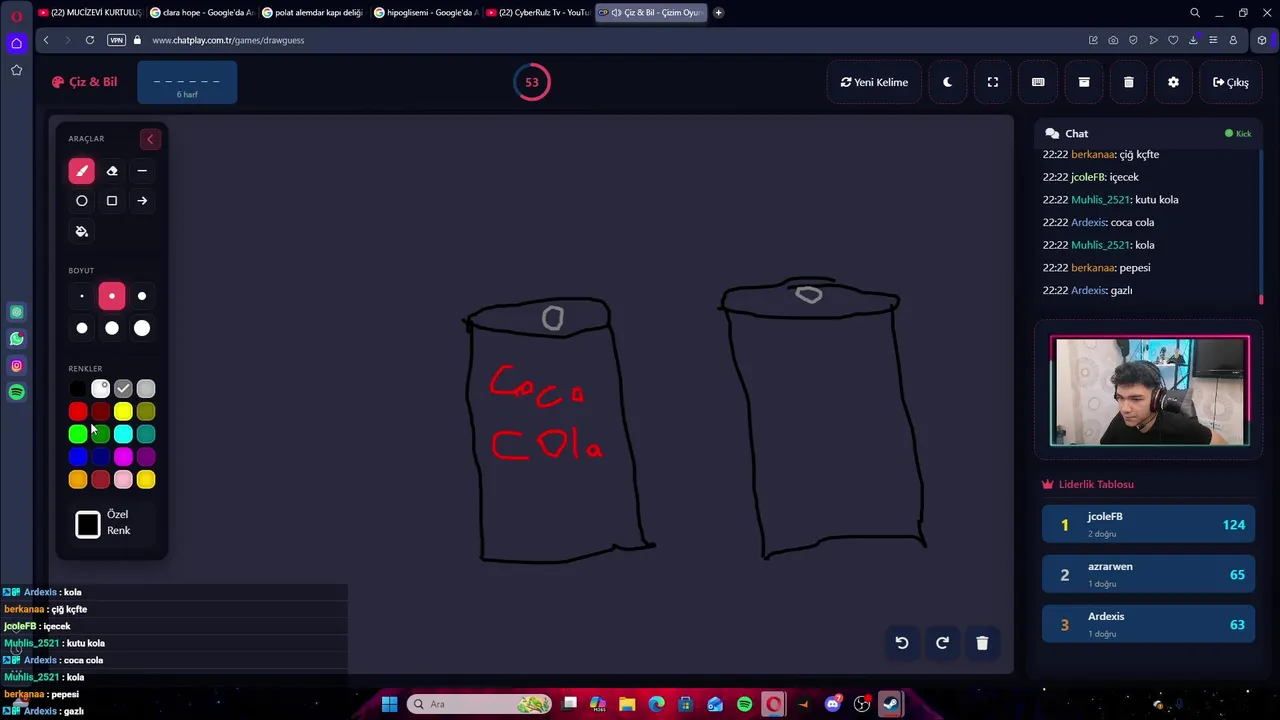The height and width of the screenshot is (720, 1280).
Task: Open the Windows Start menu
Action: coord(389,704)
